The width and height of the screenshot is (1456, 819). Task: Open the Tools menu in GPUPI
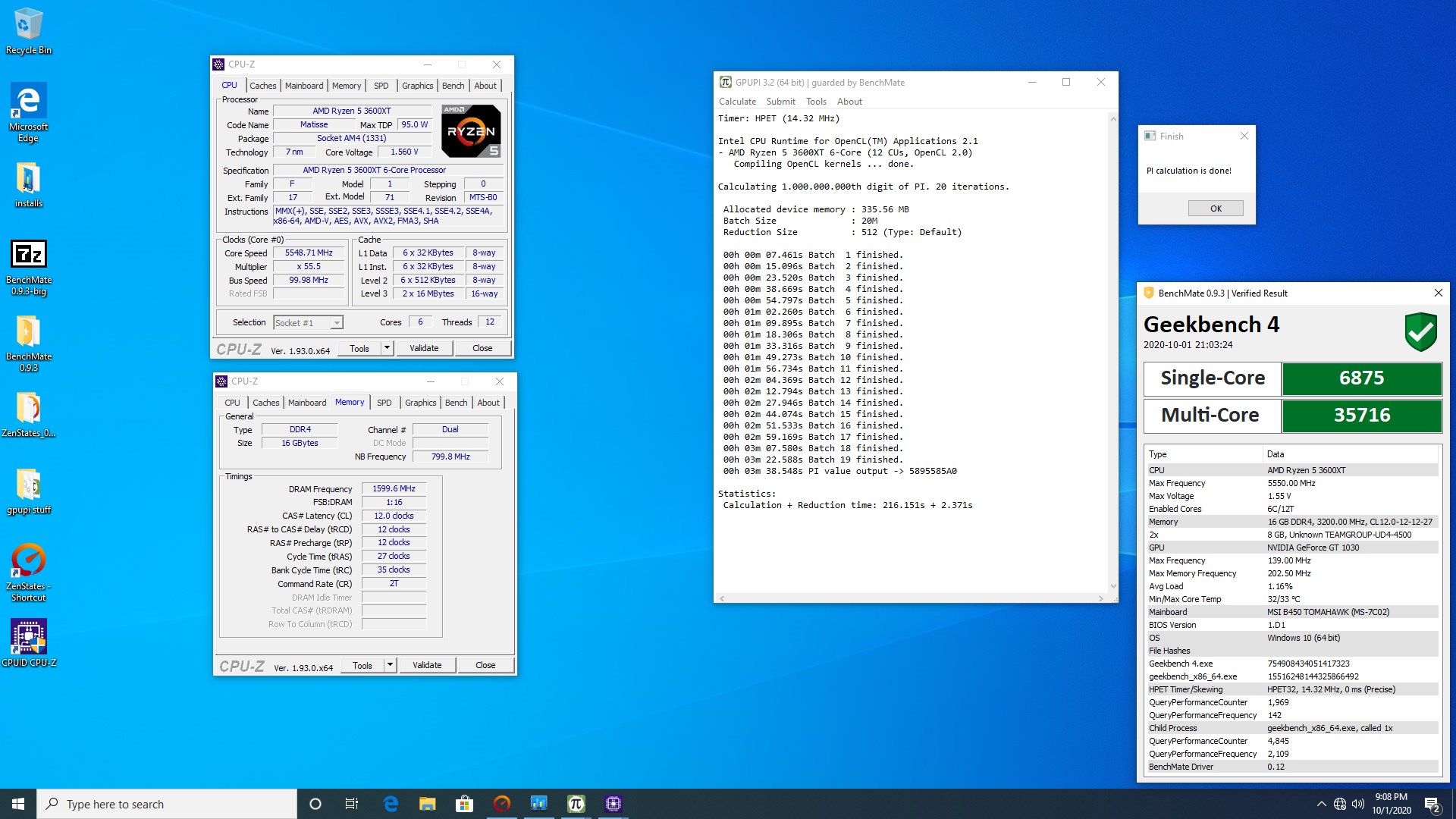pos(816,102)
